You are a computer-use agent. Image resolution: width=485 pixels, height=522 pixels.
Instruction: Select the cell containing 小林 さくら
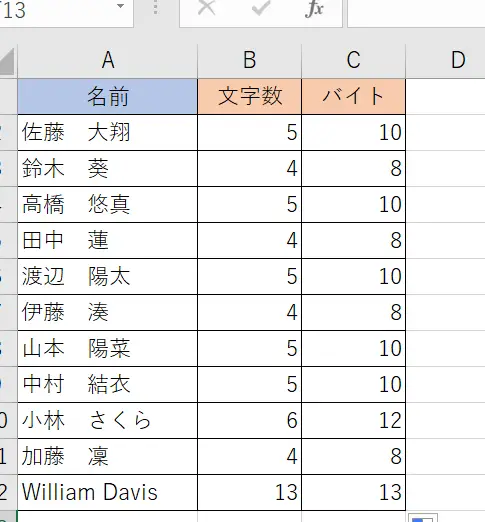click(108, 421)
